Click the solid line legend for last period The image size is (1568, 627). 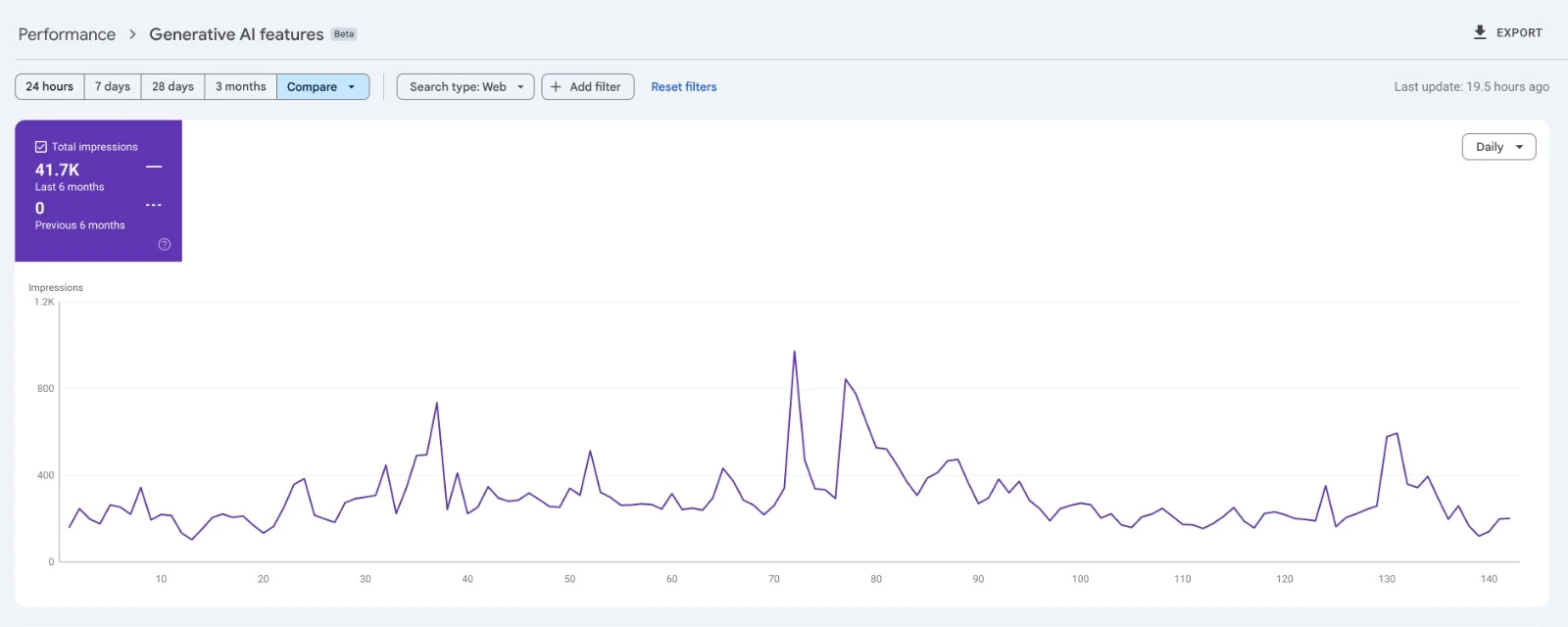154,168
